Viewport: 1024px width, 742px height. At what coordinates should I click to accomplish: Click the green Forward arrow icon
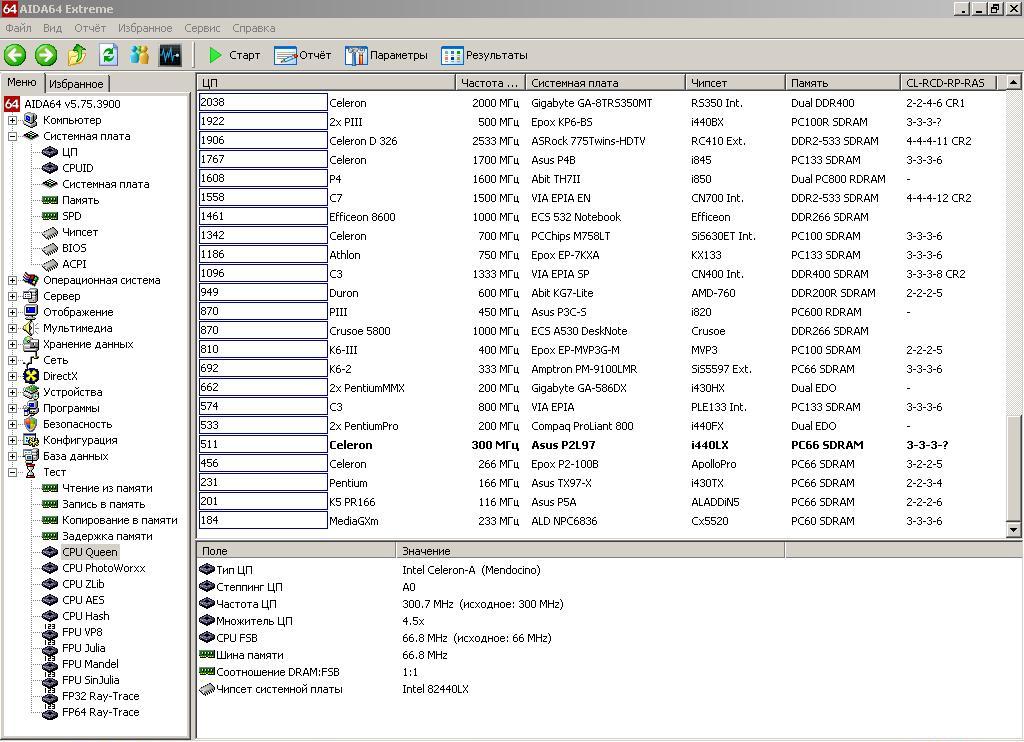(x=46, y=55)
